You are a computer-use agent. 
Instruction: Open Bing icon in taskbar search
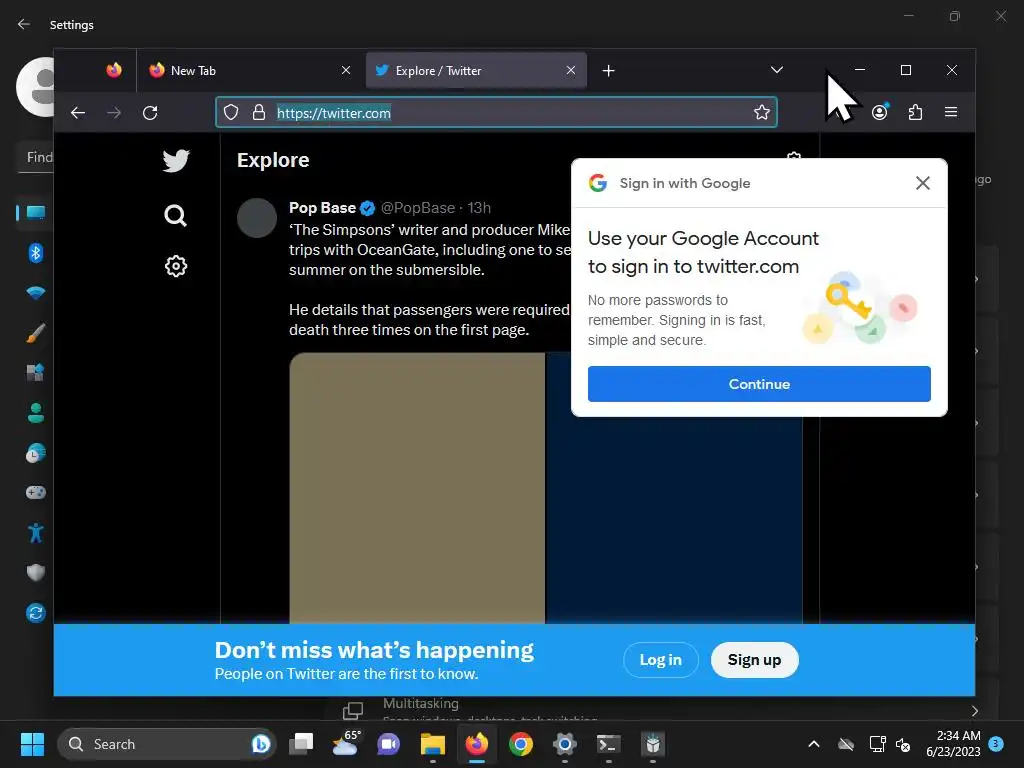point(261,744)
